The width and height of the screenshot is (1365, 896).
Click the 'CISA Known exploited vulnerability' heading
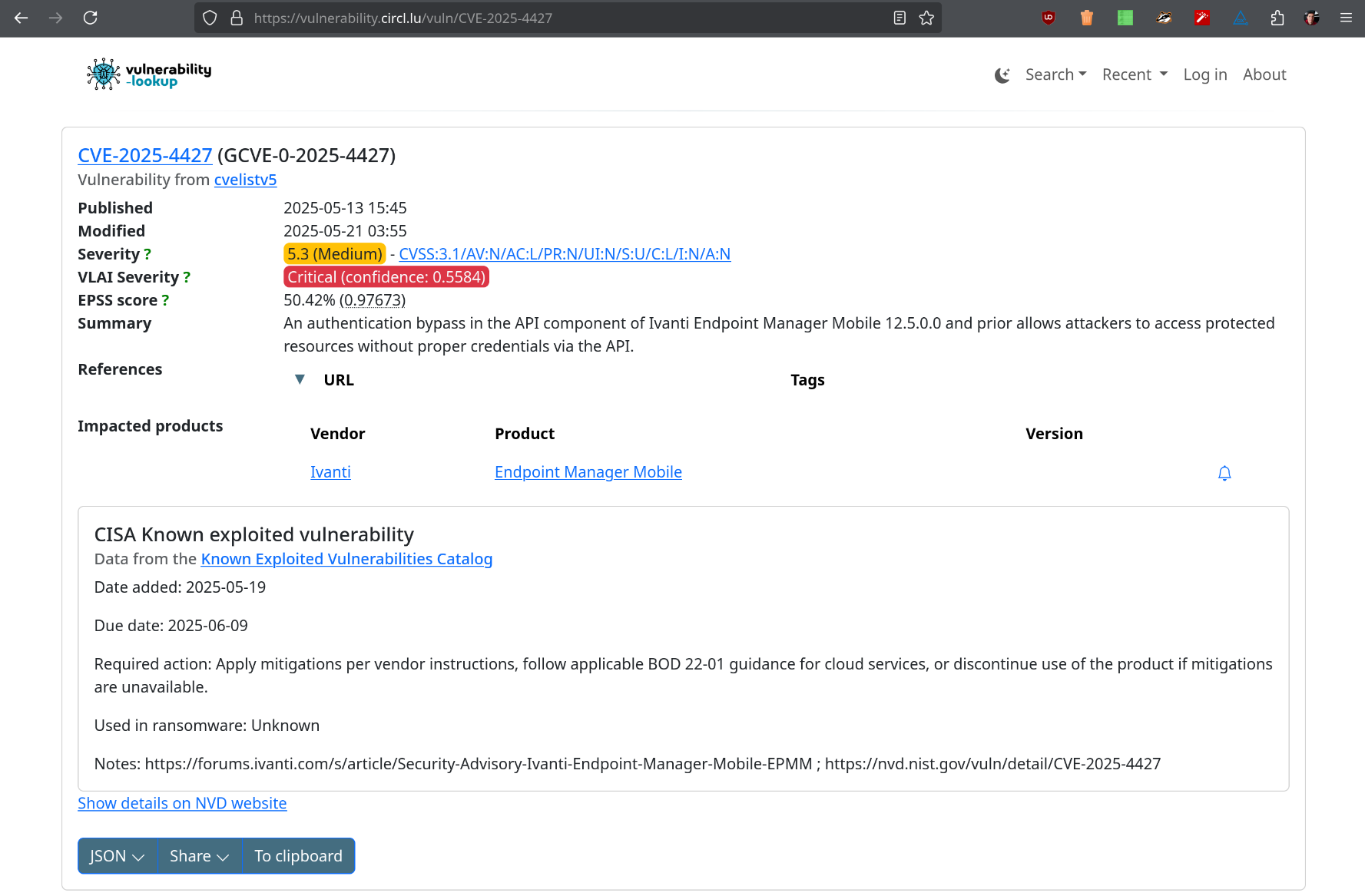coord(254,534)
